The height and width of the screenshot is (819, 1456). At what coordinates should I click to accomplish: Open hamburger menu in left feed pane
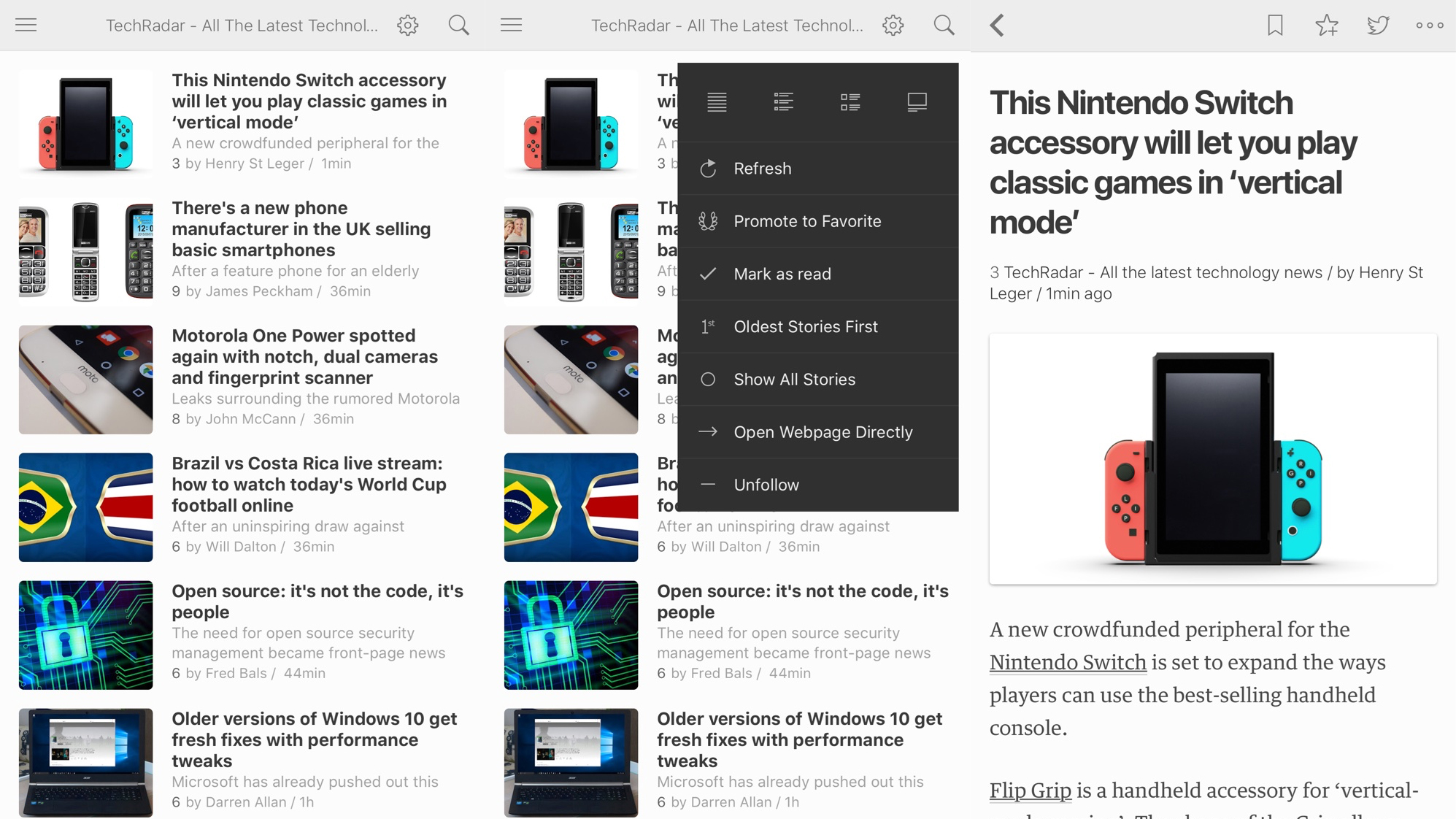click(x=26, y=26)
